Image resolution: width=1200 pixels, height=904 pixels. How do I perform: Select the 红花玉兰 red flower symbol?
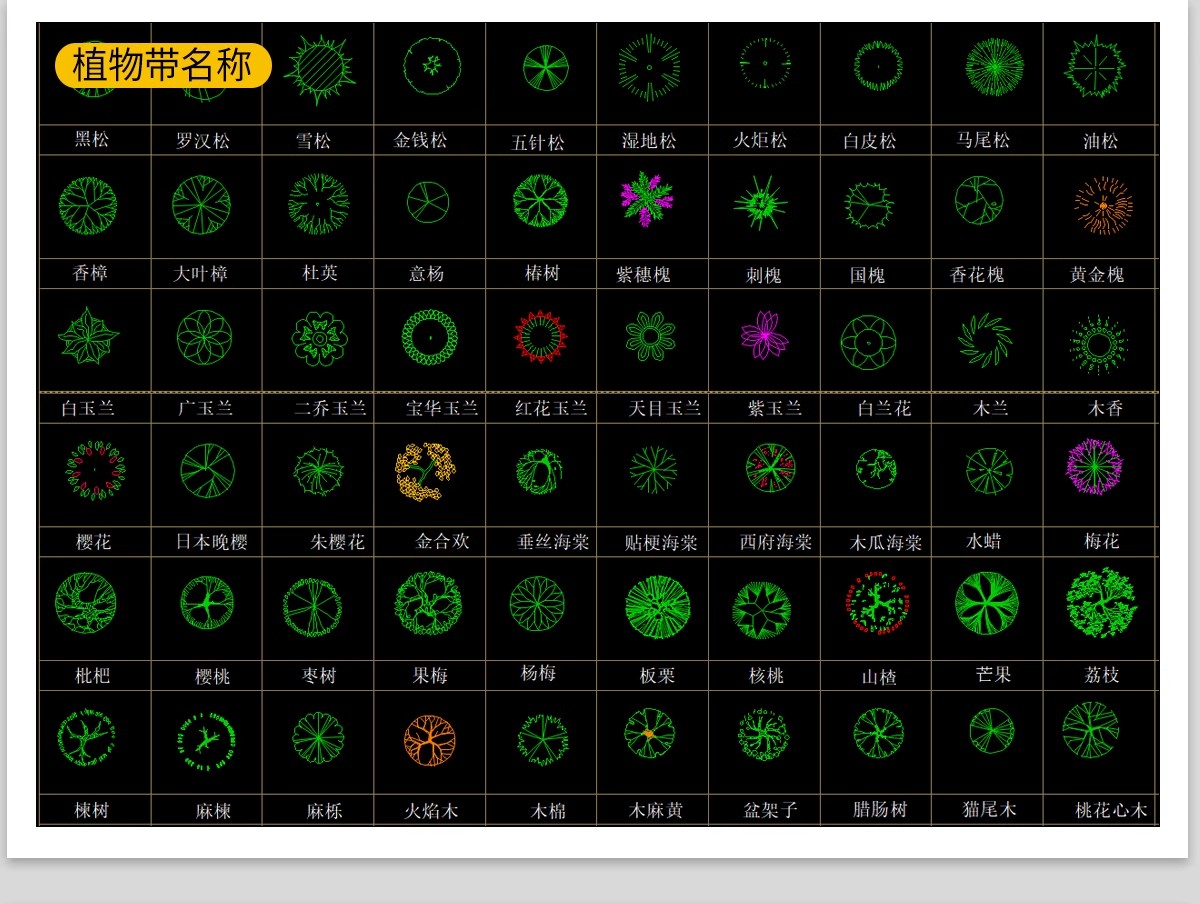[540, 336]
